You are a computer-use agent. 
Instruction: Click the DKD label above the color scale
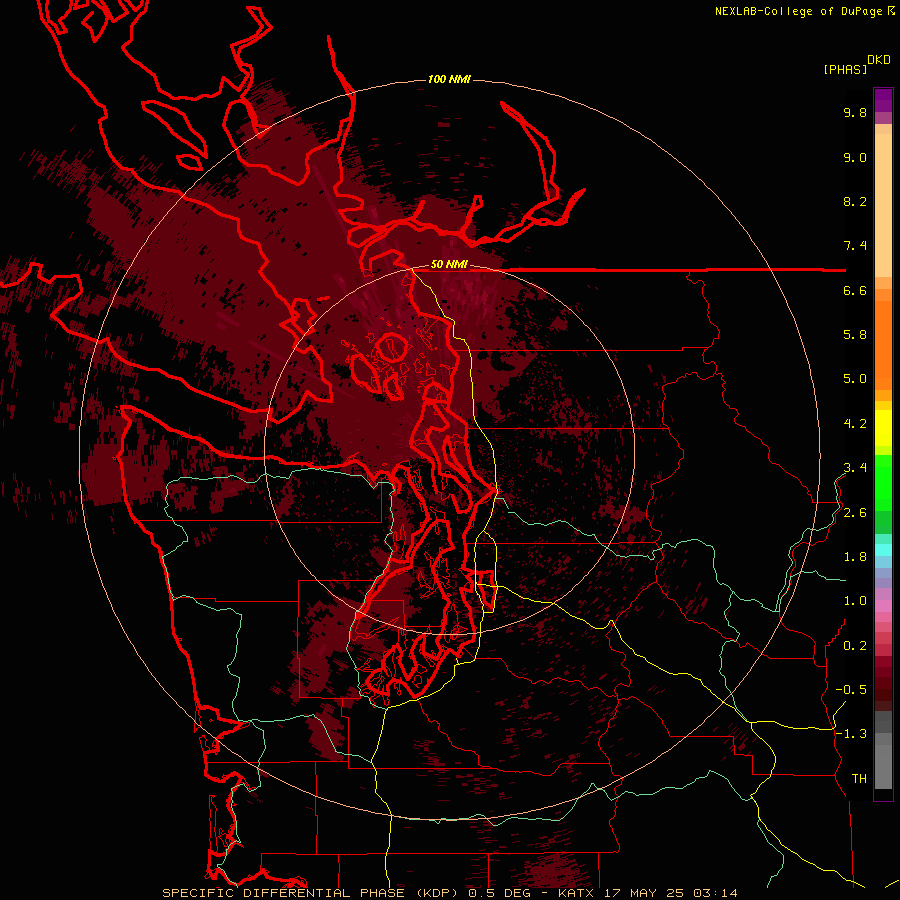(879, 60)
